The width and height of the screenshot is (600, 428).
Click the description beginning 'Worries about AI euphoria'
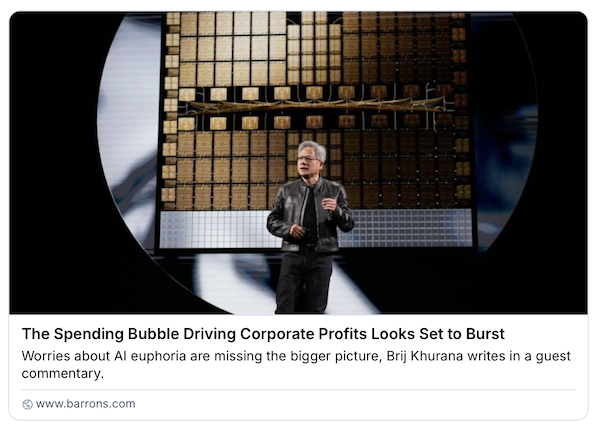coord(296,365)
